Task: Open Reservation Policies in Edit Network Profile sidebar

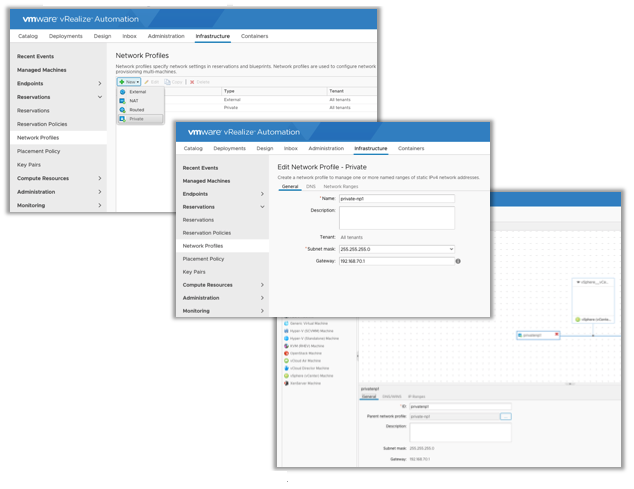Action: [x=207, y=233]
